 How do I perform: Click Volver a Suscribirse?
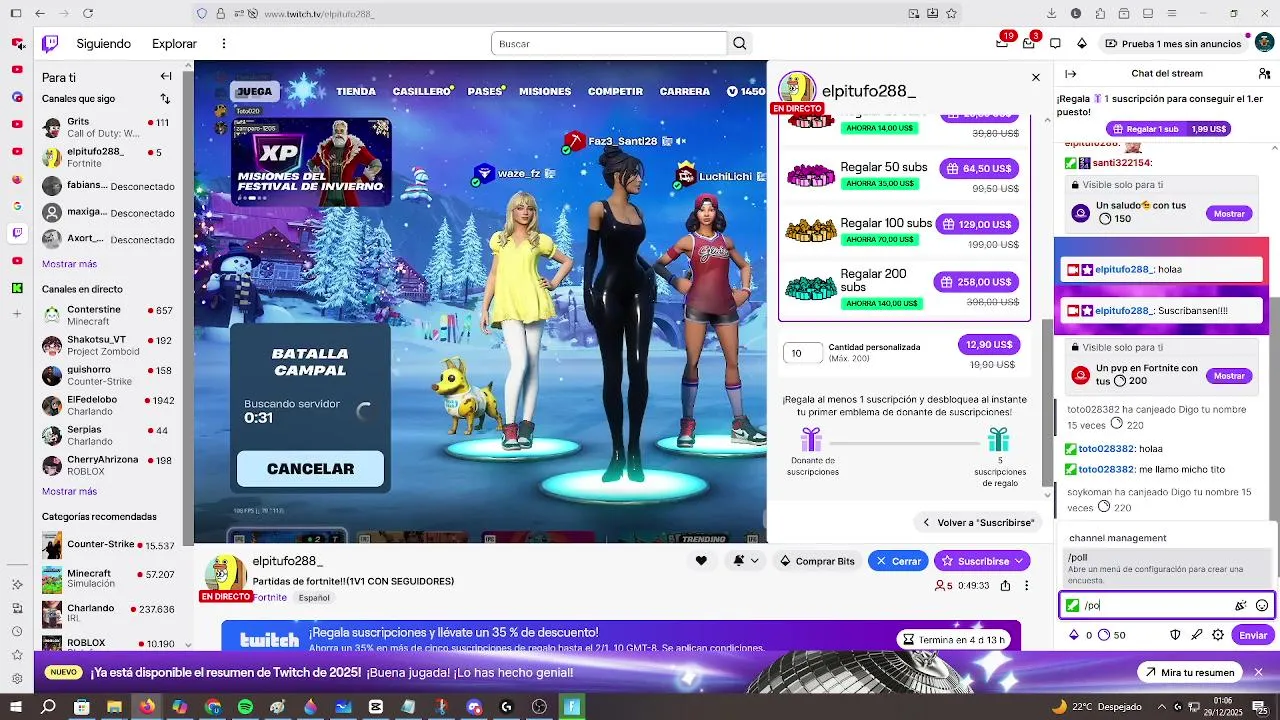[x=978, y=522]
